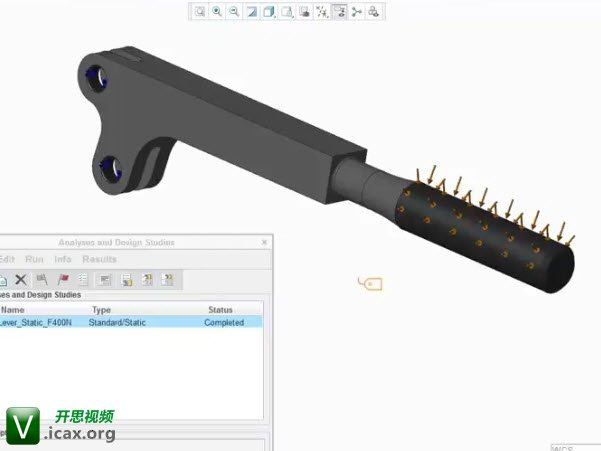Image resolution: width=601 pixels, height=451 pixels.
Task: Click the gray flag run settings icon
Action: pyautogui.click(x=42, y=280)
